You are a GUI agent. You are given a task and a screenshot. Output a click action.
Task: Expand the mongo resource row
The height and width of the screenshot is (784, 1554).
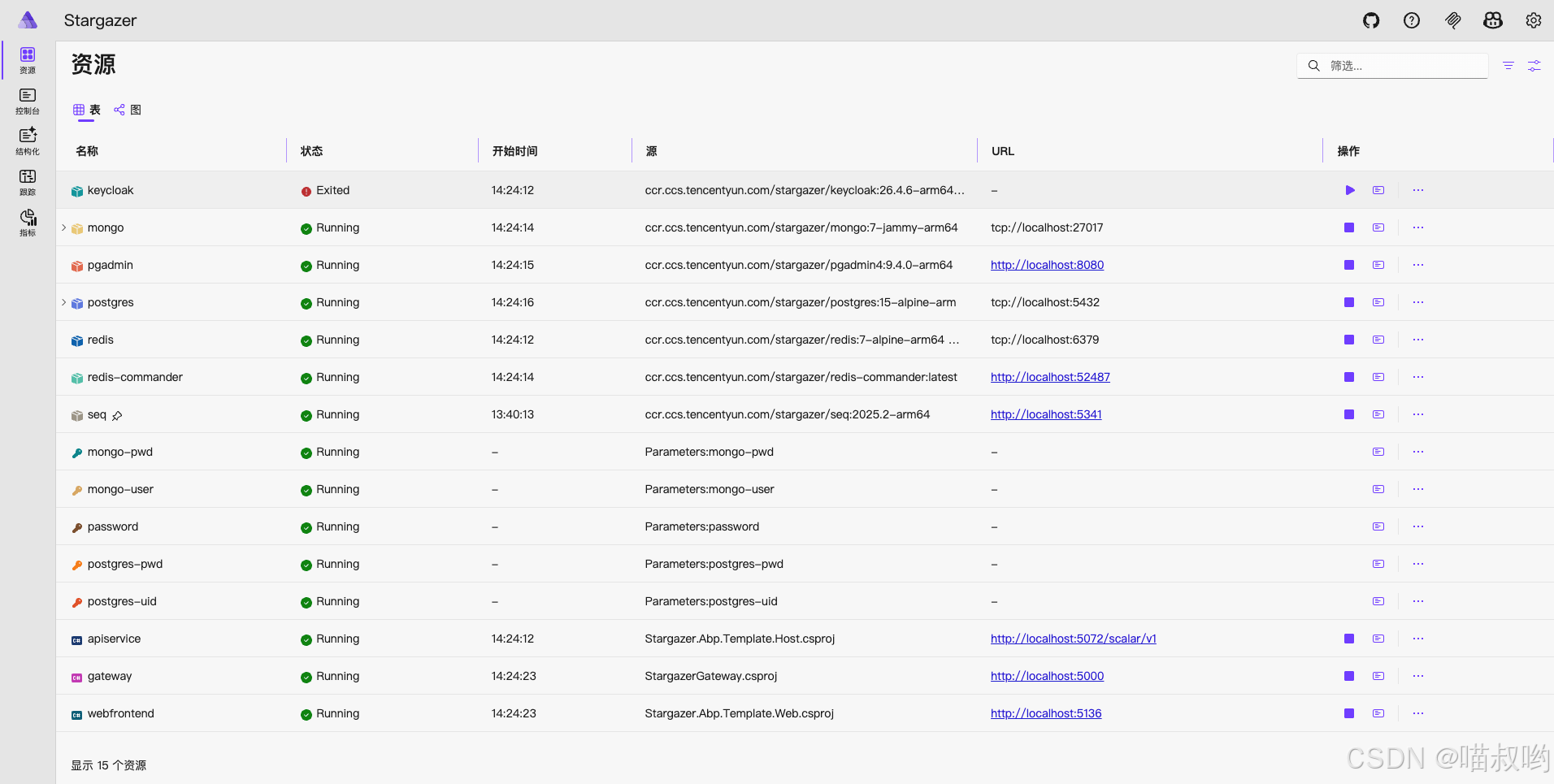tap(63, 227)
